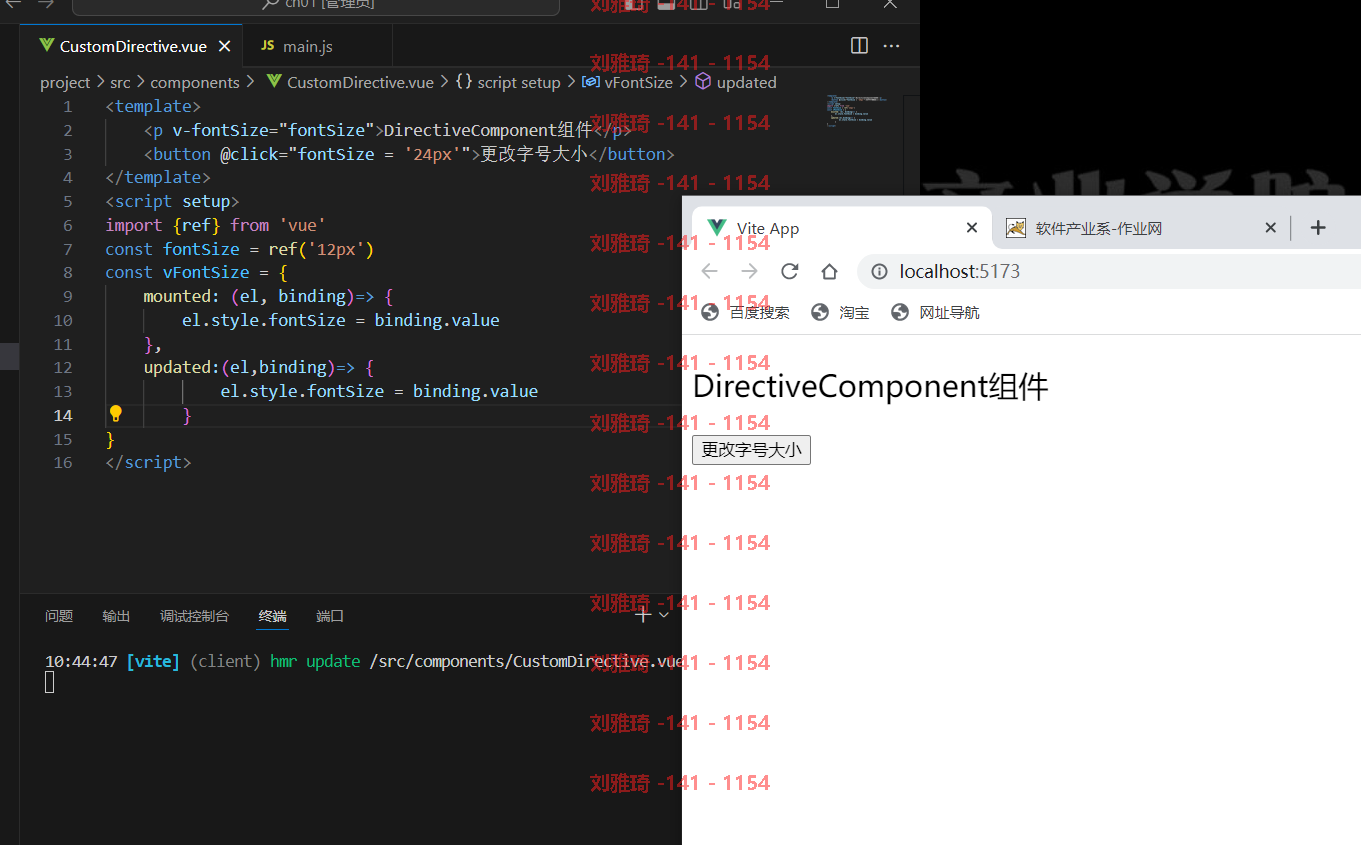This screenshot has width=1361, height=845.
Task: Open the 输出 panel tab
Action: tap(116, 616)
